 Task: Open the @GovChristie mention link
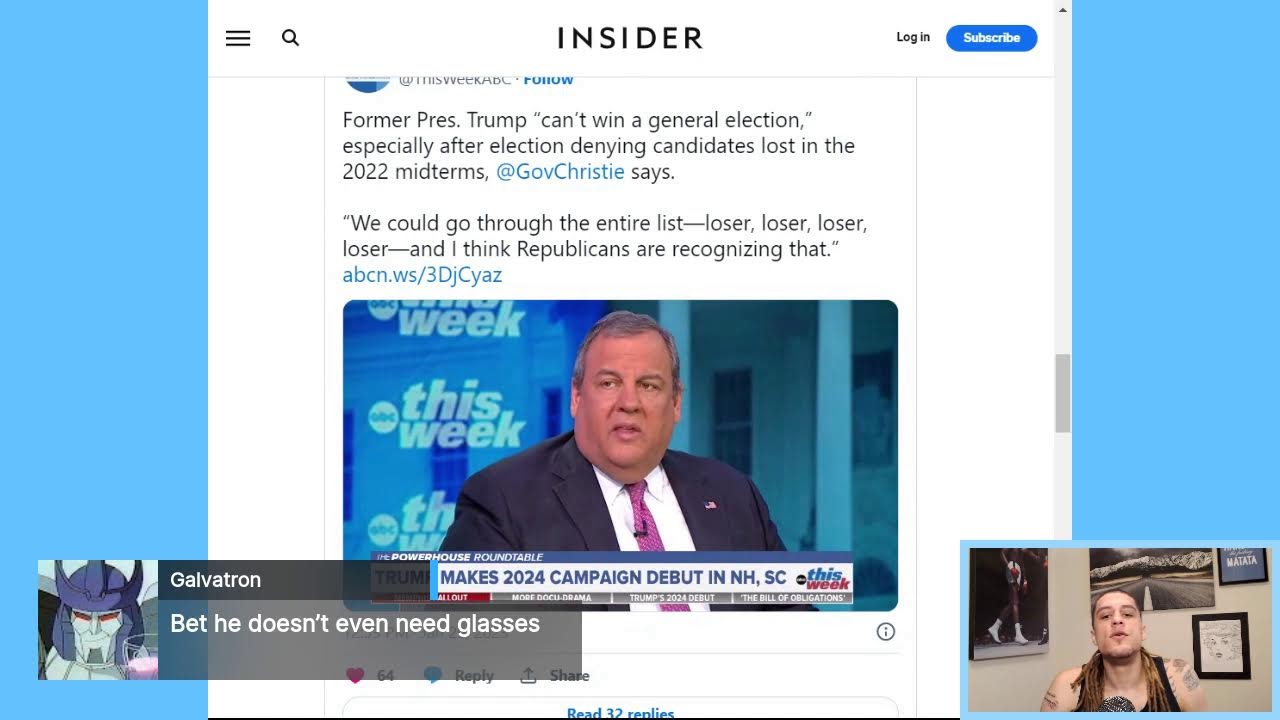[x=560, y=171]
